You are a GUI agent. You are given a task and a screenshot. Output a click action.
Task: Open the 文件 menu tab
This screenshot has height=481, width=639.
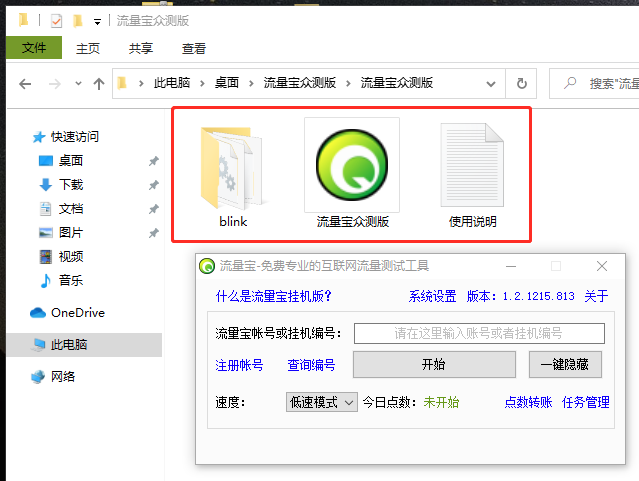(x=34, y=48)
